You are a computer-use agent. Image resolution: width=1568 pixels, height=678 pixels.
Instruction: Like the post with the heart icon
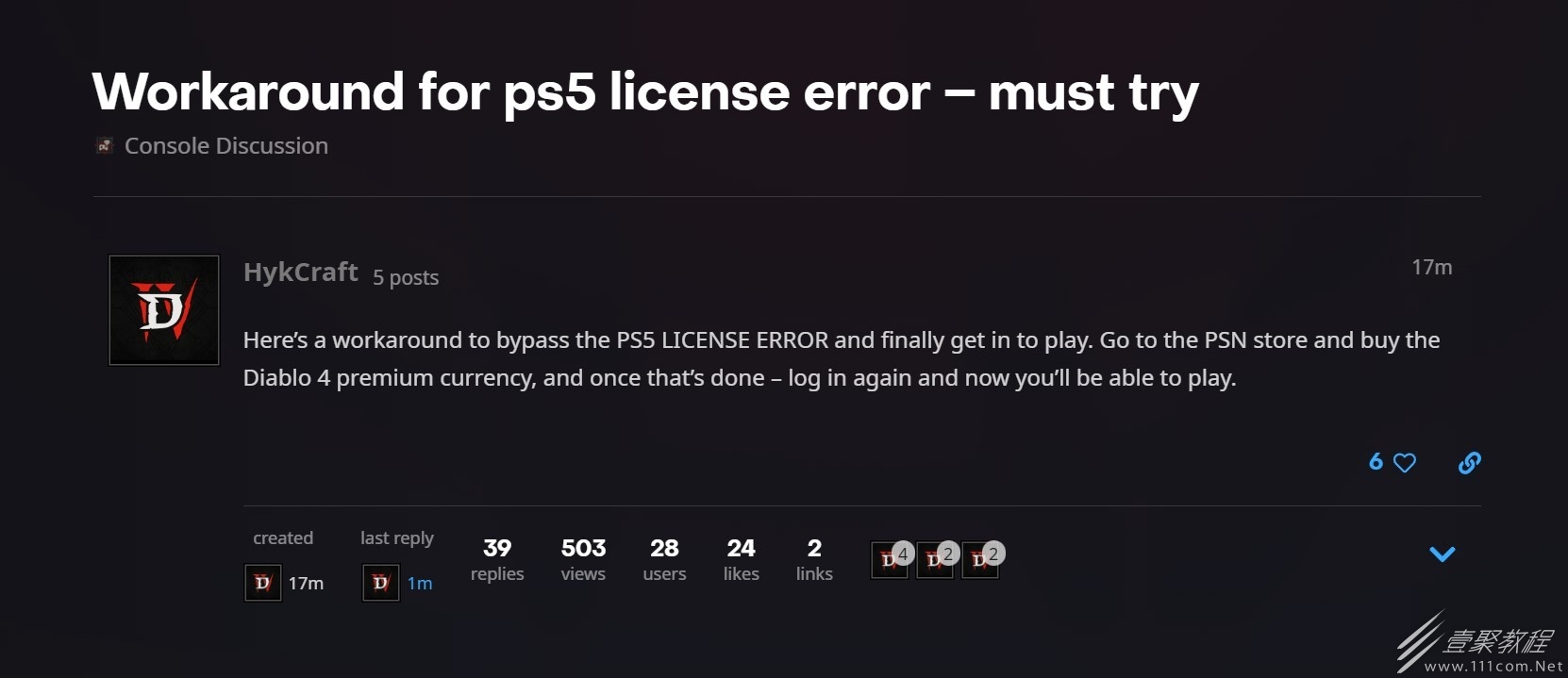point(1405,463)
